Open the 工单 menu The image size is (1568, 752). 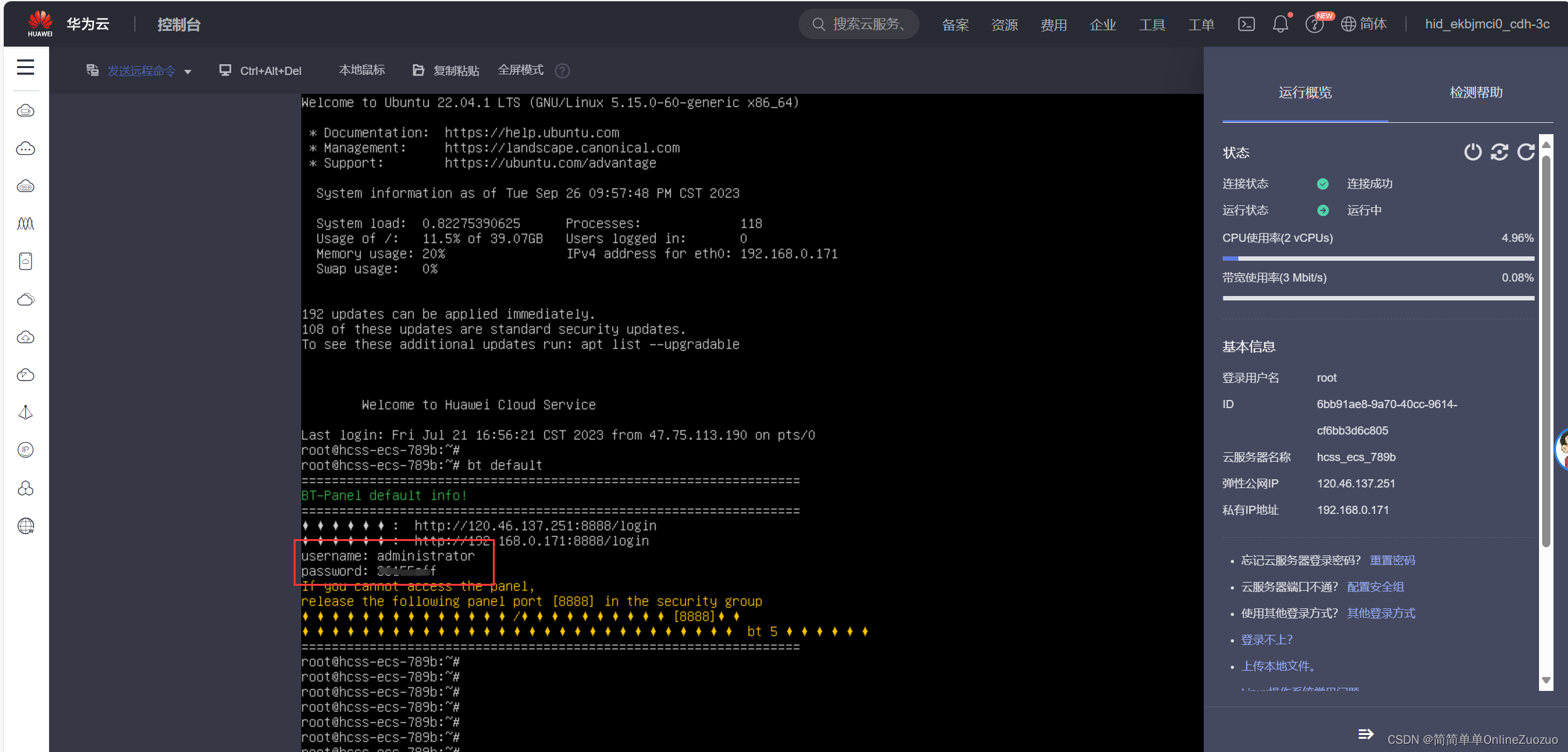[1201, 25]
